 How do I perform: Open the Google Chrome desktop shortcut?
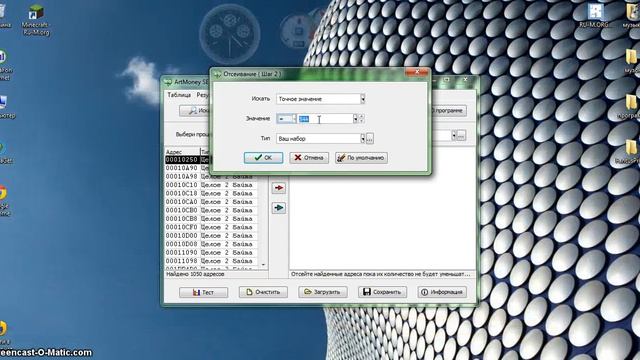pyautogui.click(x=3, y=200)
